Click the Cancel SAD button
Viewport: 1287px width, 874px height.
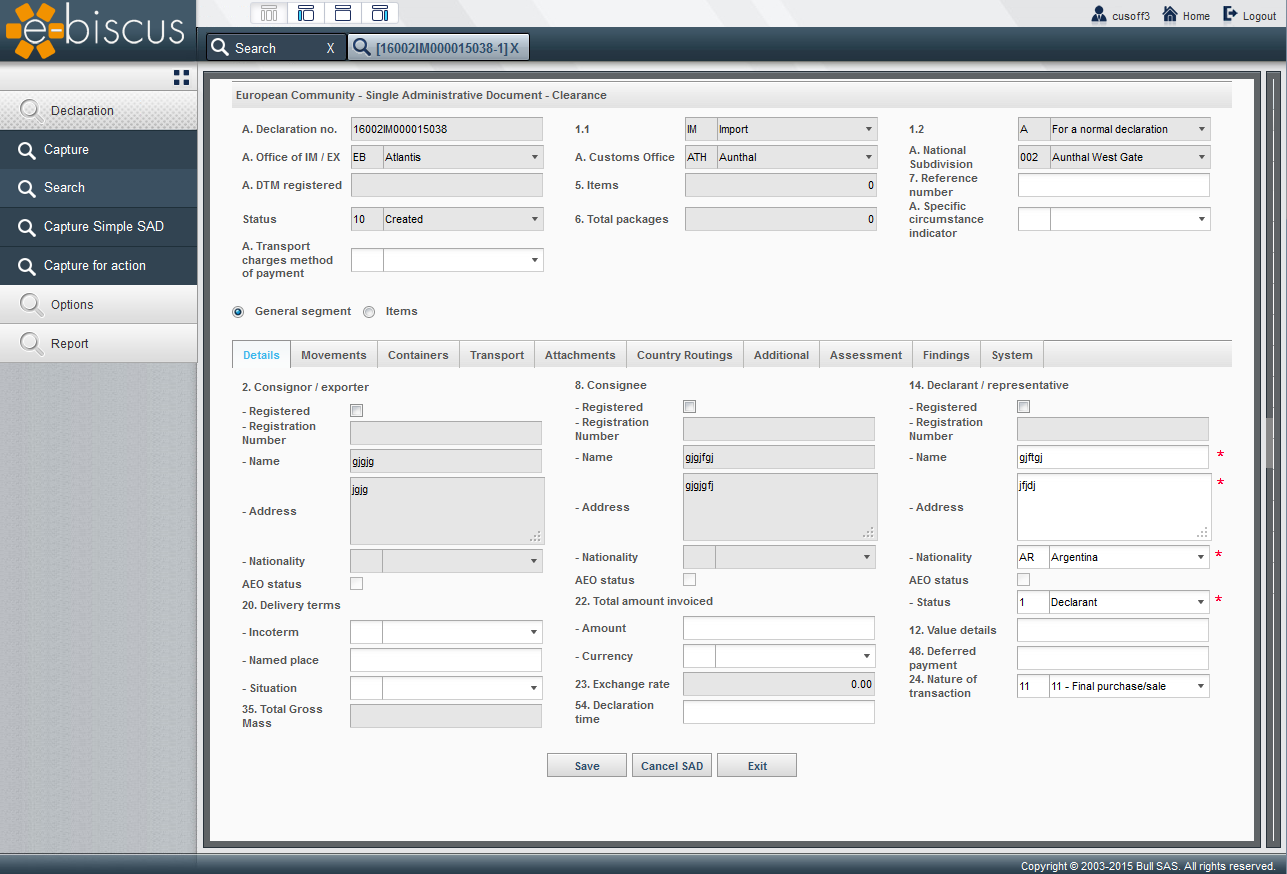pyautogui.click(x=672, y=766)
